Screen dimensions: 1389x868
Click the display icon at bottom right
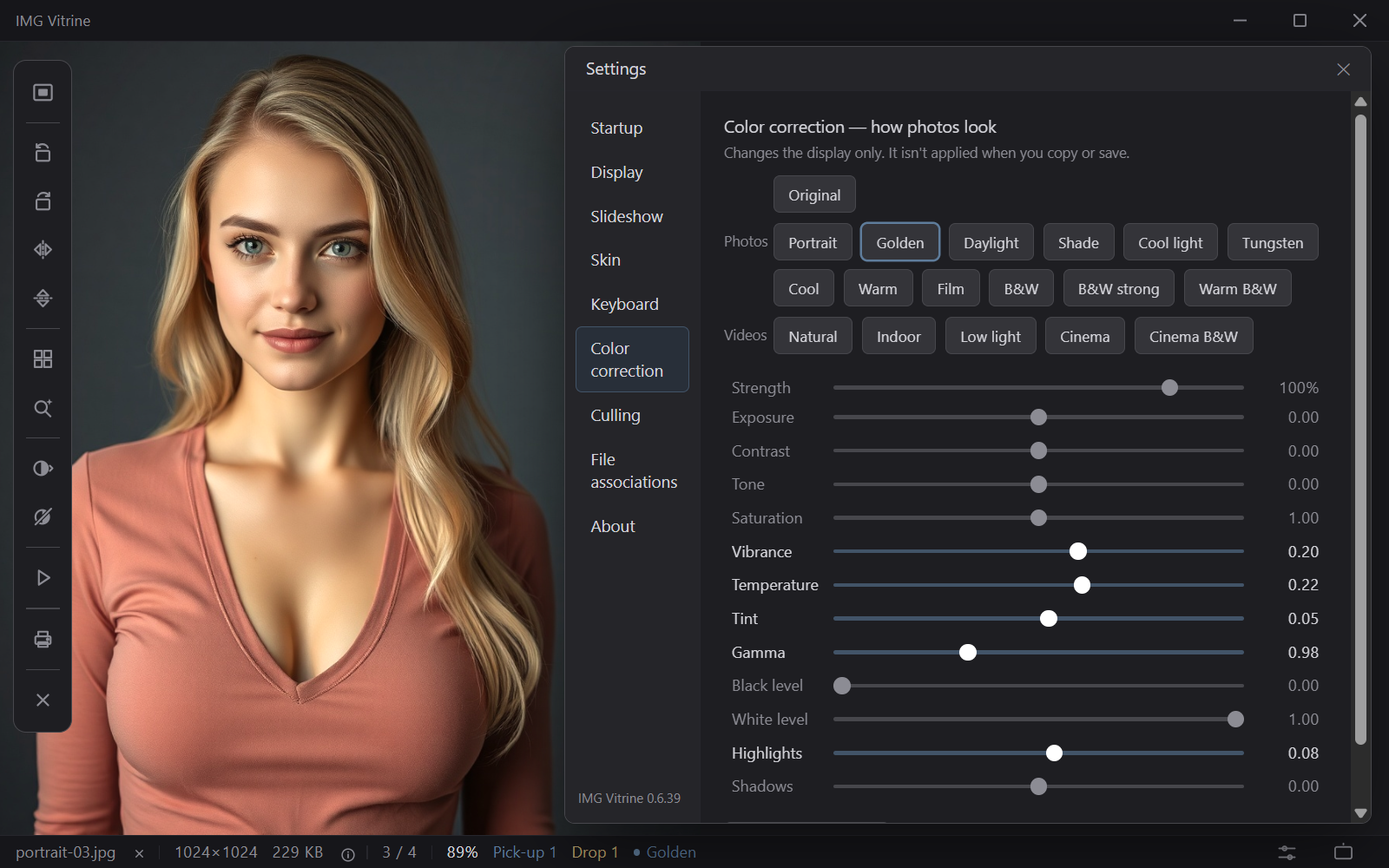[x=1343, y=852]
